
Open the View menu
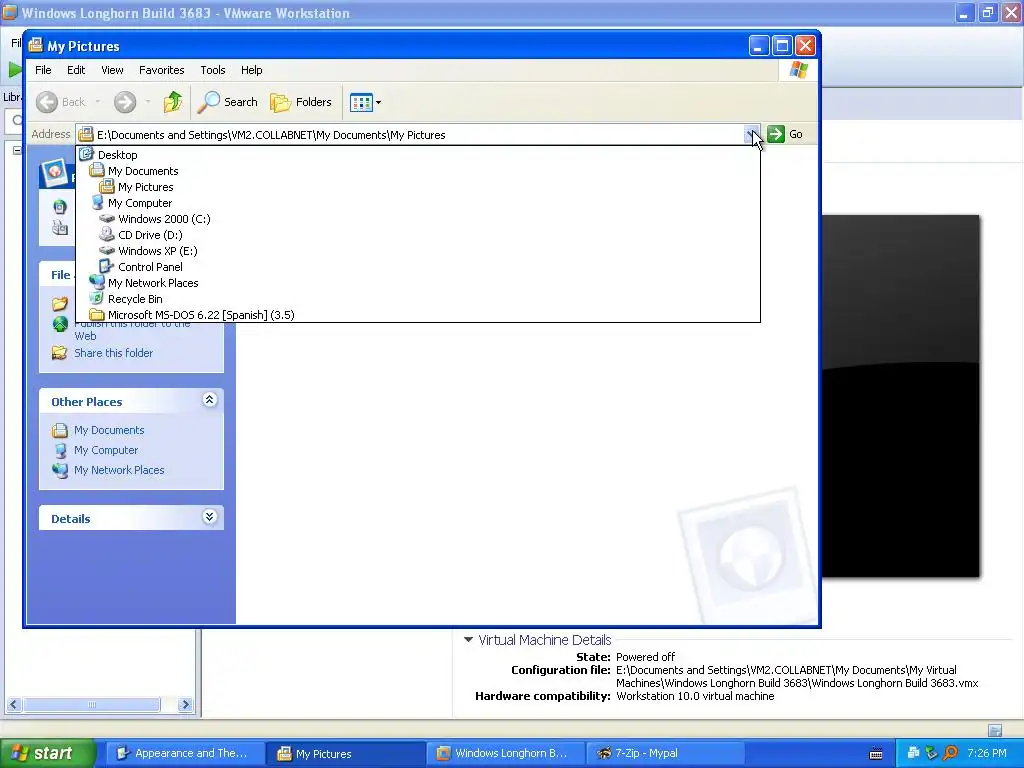[x=112, y=70]
